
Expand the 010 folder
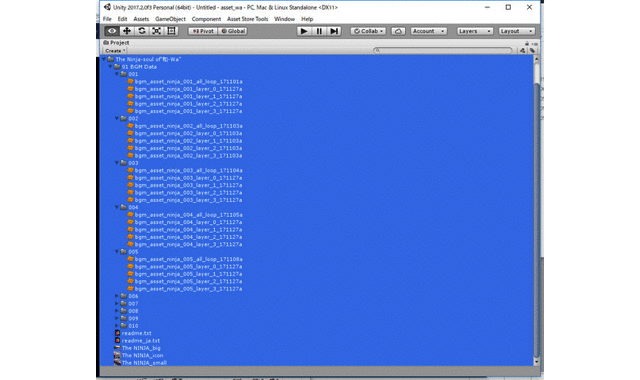click(117, 326)
